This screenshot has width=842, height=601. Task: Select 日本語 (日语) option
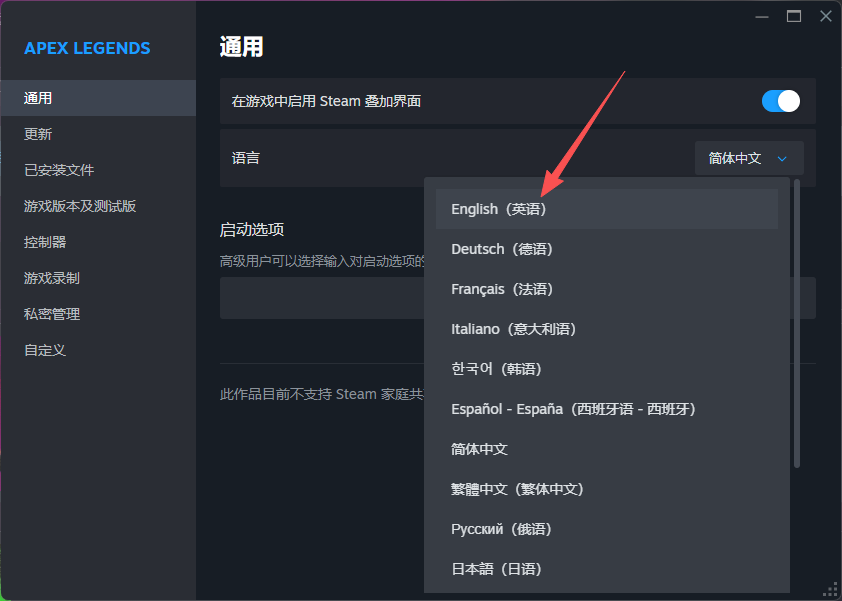coord(607,569)
